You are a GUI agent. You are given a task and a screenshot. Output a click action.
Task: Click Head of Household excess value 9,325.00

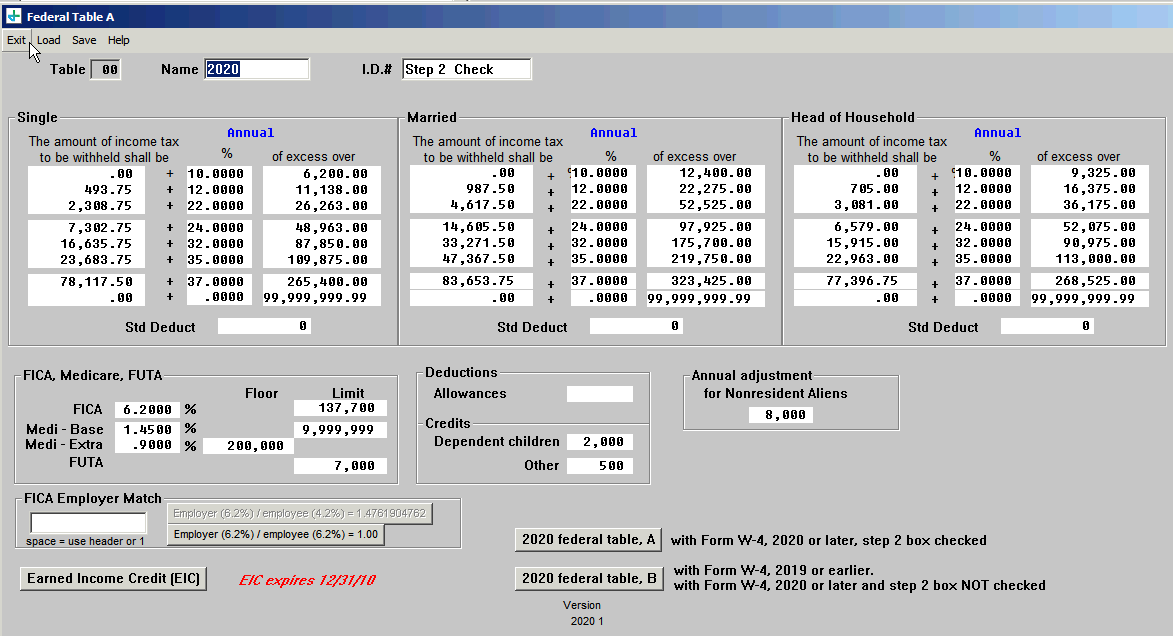click(1089, 173)
